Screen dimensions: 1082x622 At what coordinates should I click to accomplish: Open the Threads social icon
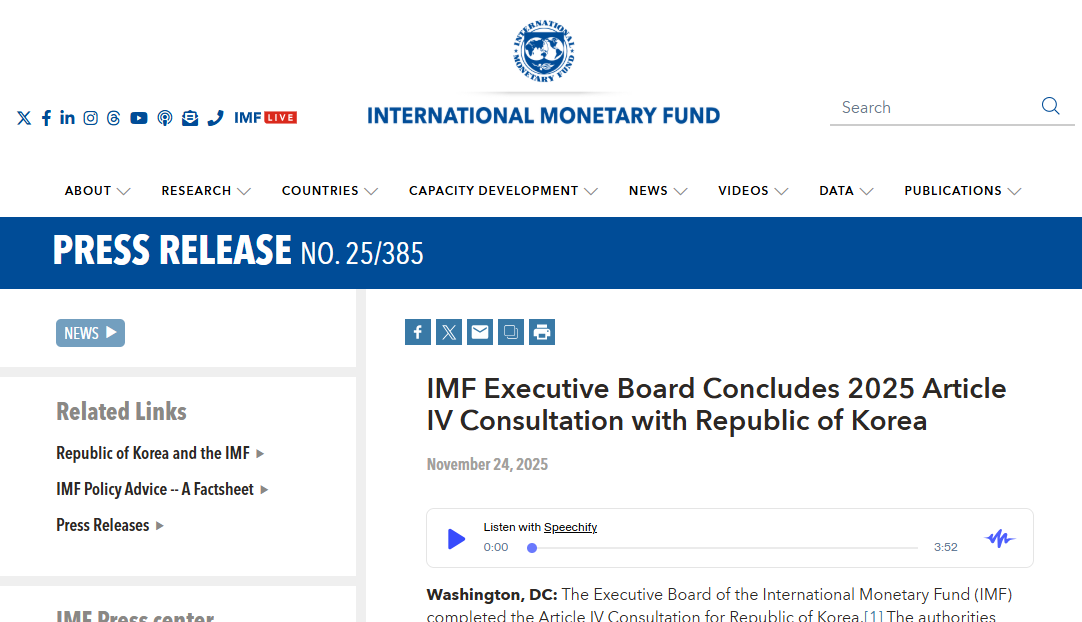(x=113, y=118)
